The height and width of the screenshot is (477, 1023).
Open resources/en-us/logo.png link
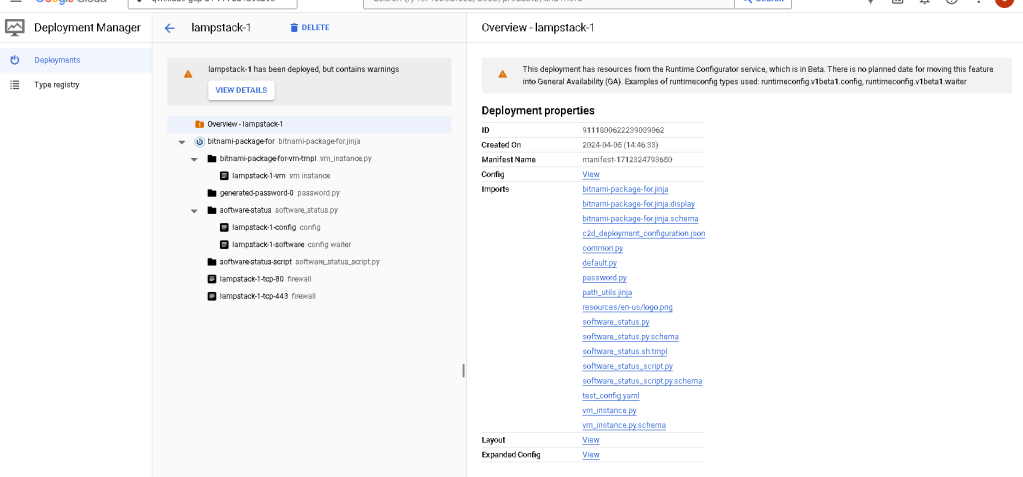(x=628, y=307)
